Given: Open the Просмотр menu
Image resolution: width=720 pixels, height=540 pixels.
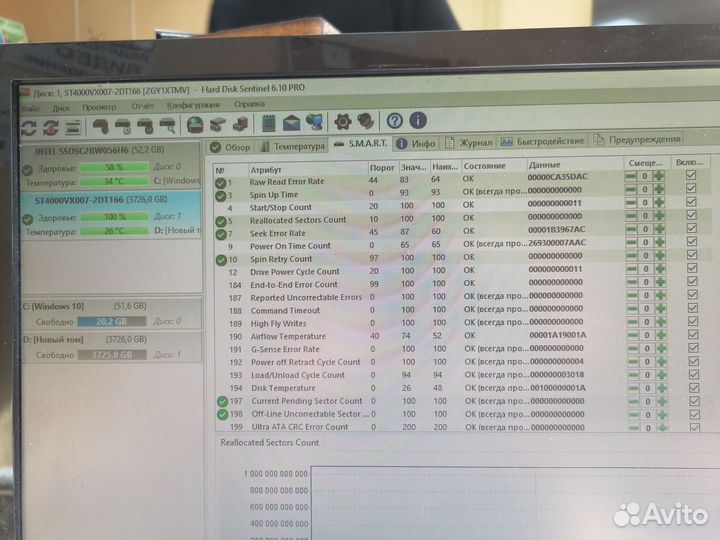Looking at the screenshot, I should [x=99, y=107].
